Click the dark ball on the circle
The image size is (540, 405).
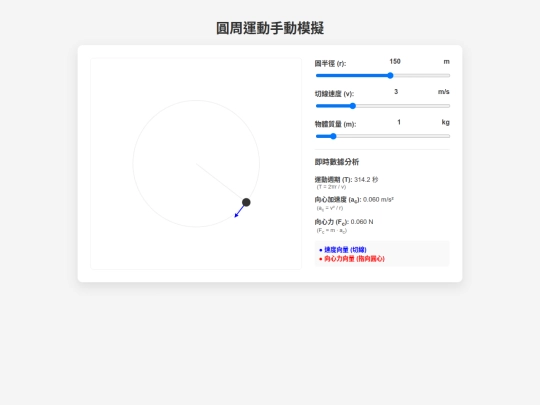click(x=246, y=202)
